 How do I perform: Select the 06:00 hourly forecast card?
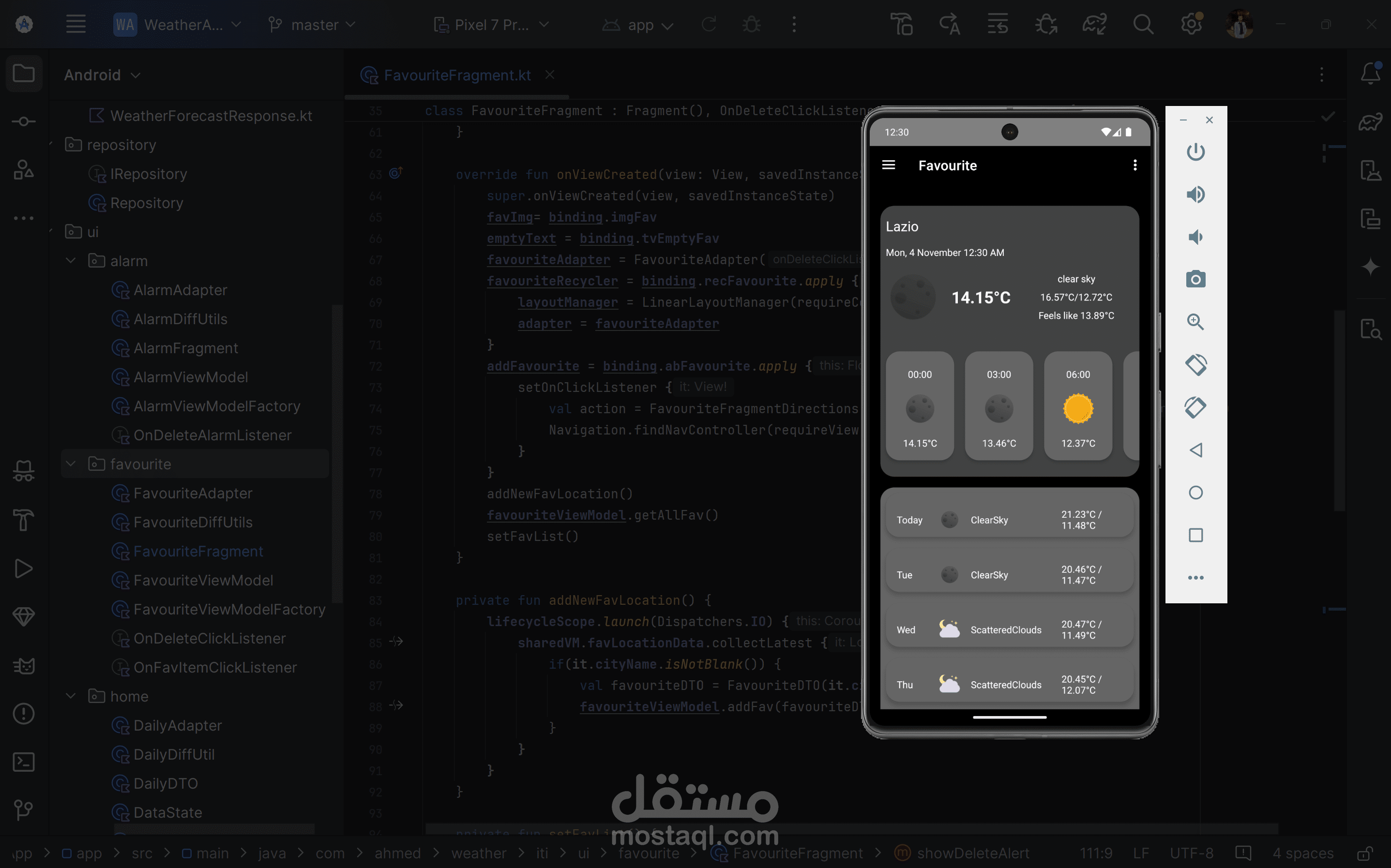(x=1077, y=406)
